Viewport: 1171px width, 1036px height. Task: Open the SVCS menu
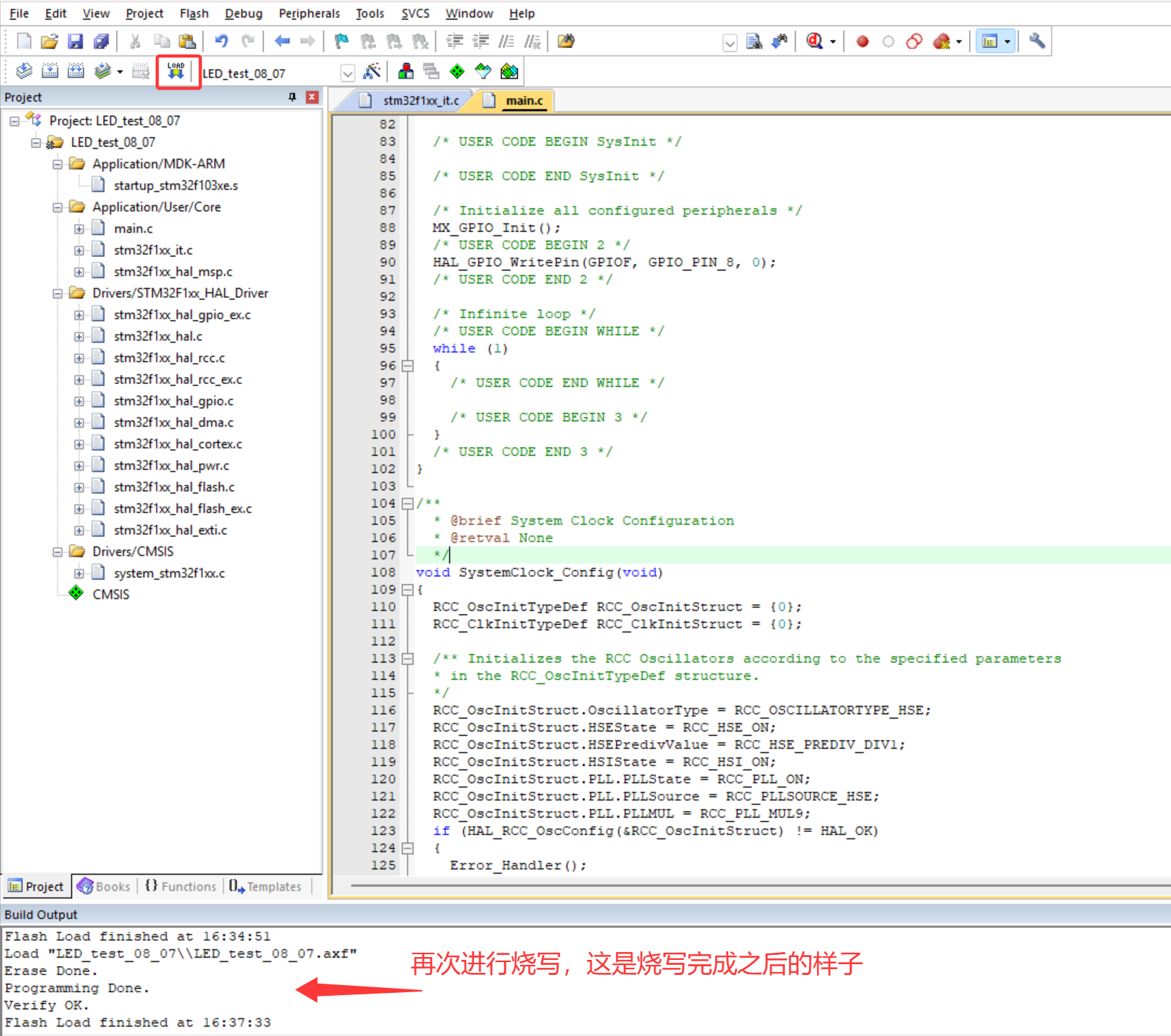[x=415, y=14]
